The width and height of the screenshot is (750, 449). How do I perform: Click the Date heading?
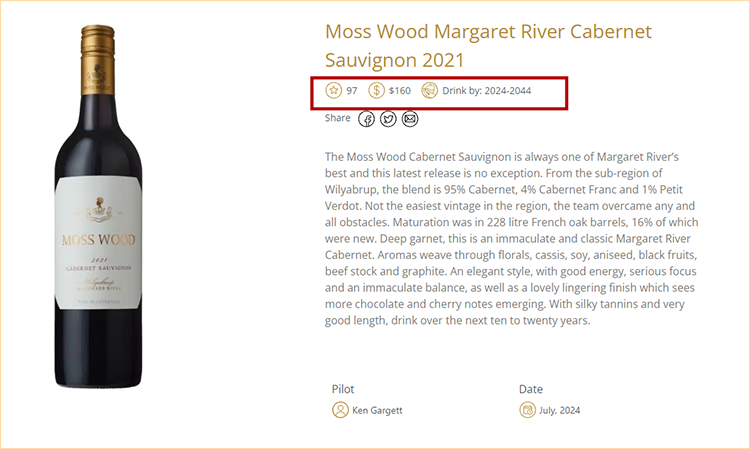click(x=531, y=388)
